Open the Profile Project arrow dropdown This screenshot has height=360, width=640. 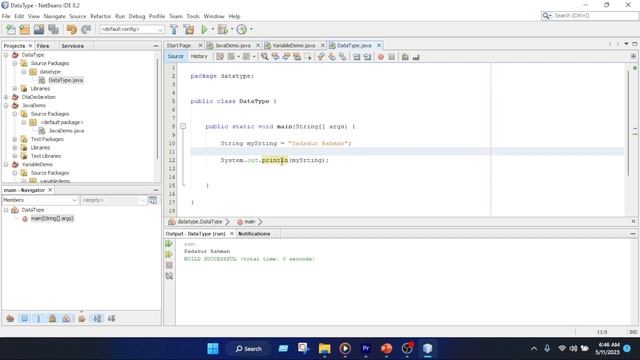click(251, 29)
